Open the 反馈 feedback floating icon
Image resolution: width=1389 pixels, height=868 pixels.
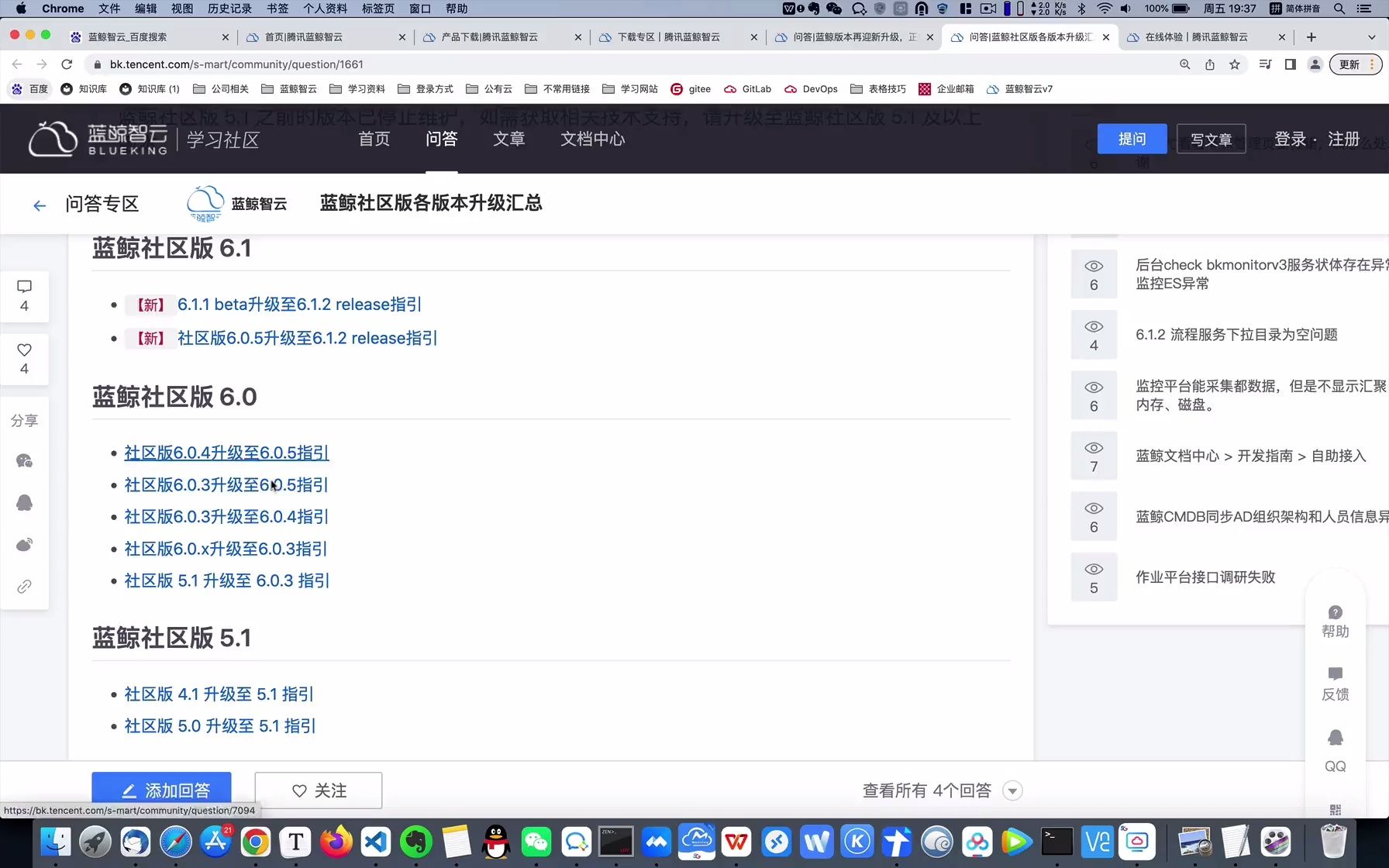point(1335,684)
